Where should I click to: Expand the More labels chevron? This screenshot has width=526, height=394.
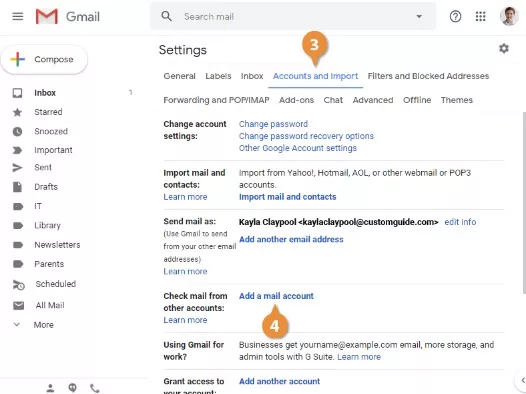17,325
